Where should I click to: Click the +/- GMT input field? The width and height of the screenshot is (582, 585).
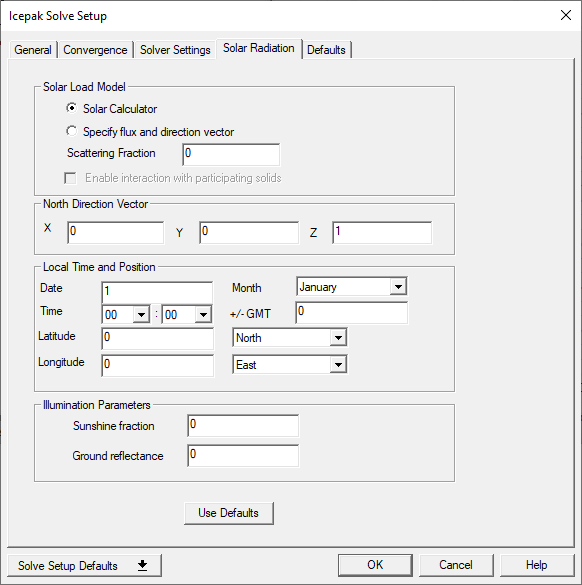tap(351, 313)
